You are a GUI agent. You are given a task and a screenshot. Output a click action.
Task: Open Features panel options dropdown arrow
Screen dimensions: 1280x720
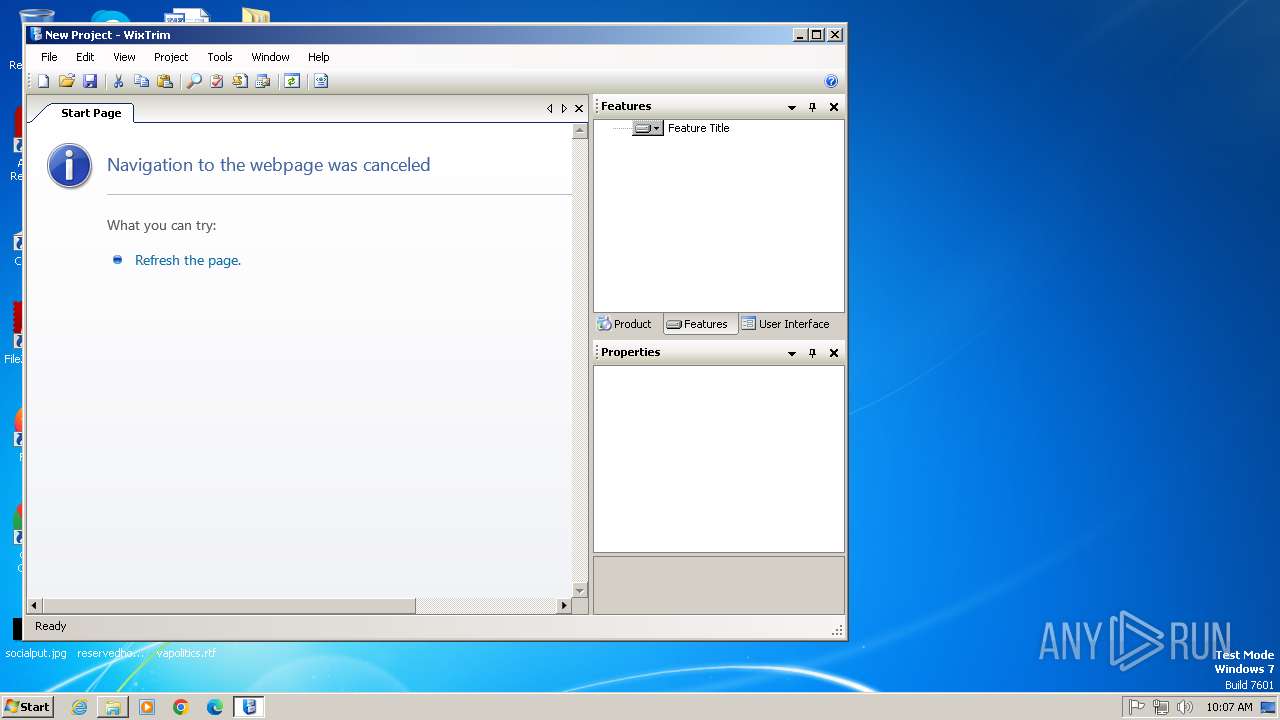[x=792, y=107]
